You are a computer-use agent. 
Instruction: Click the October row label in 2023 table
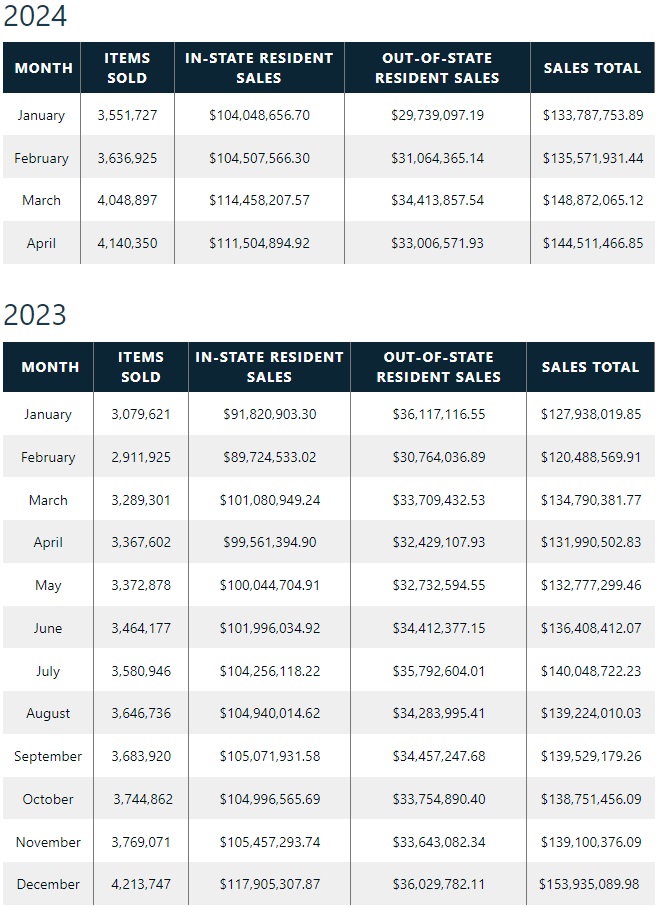[48, 799]
